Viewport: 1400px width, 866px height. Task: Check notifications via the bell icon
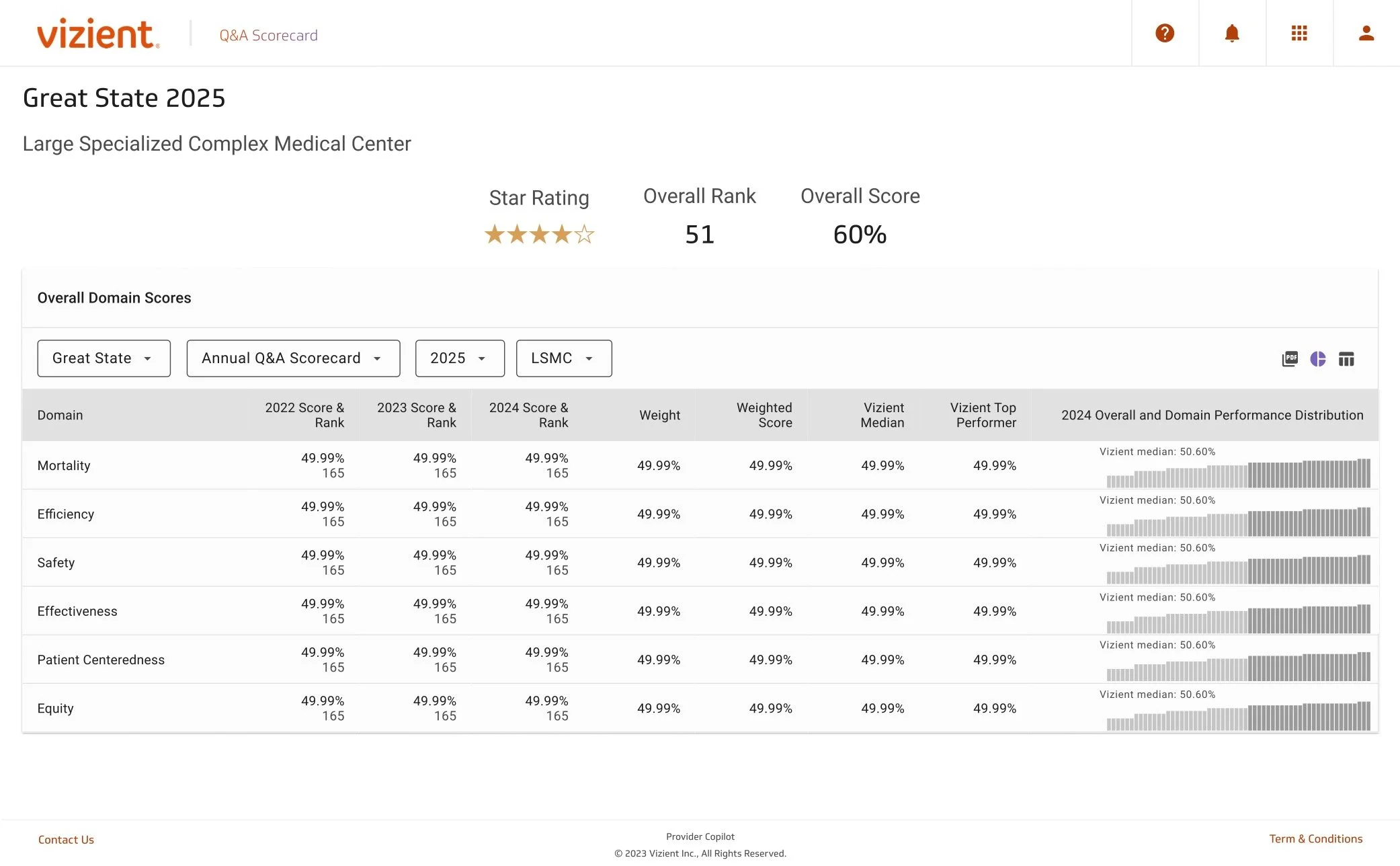click(1232, 32)
